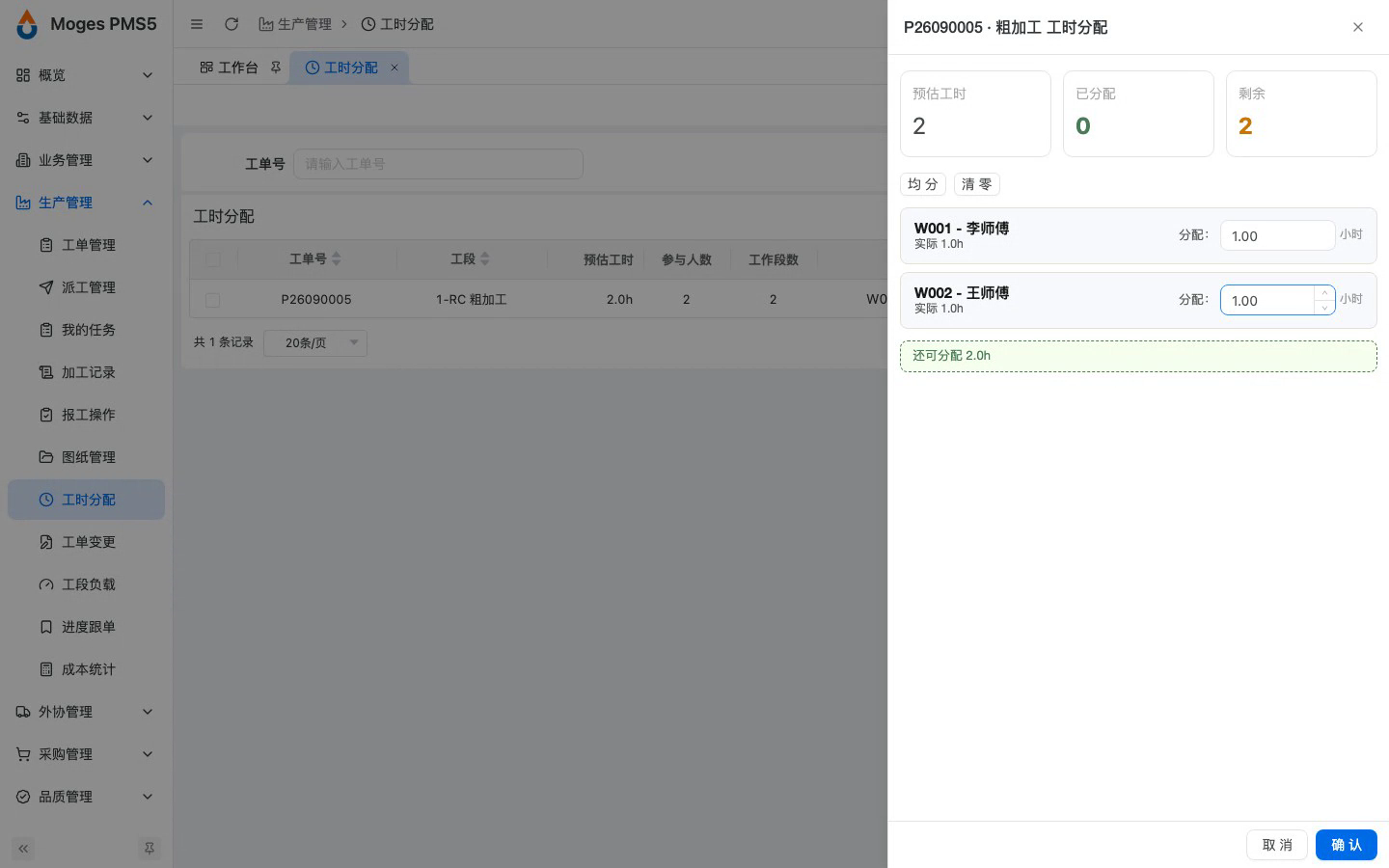Open 报工操作 in the sidebar
Screen dimensions: 1389x868
(x=87, y=415)
